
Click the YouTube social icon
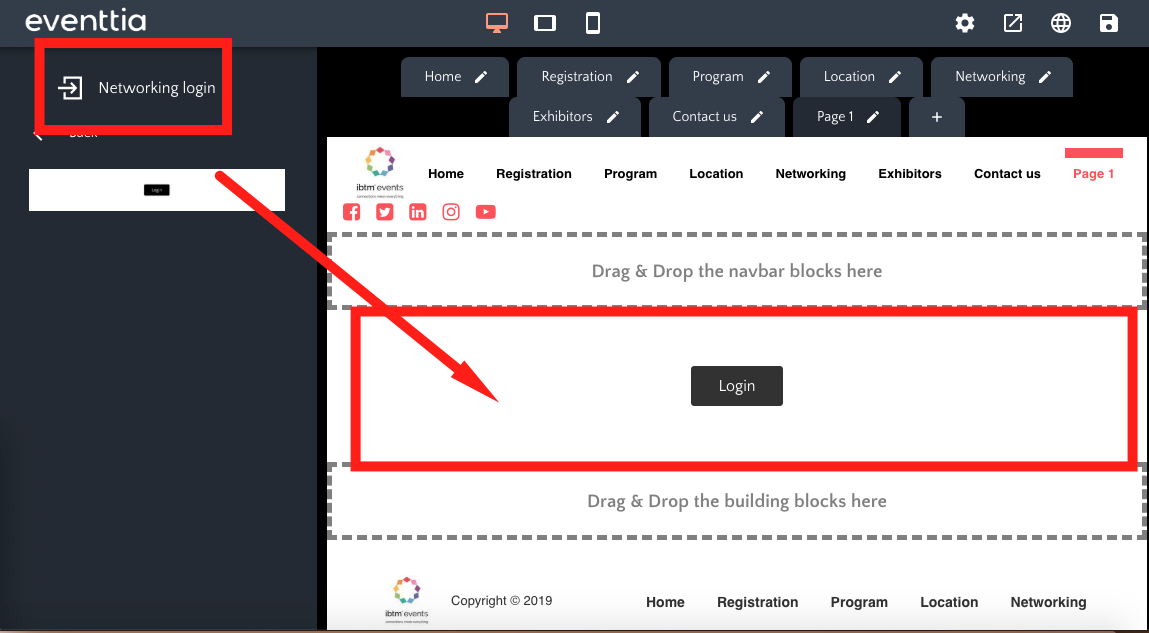coord(486,212)
